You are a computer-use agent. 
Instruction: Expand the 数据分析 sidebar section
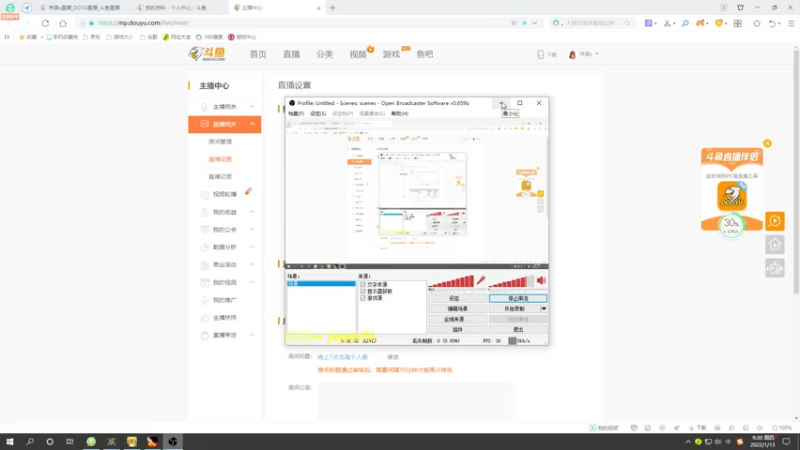pyautogui.click(x=252, y=247)
